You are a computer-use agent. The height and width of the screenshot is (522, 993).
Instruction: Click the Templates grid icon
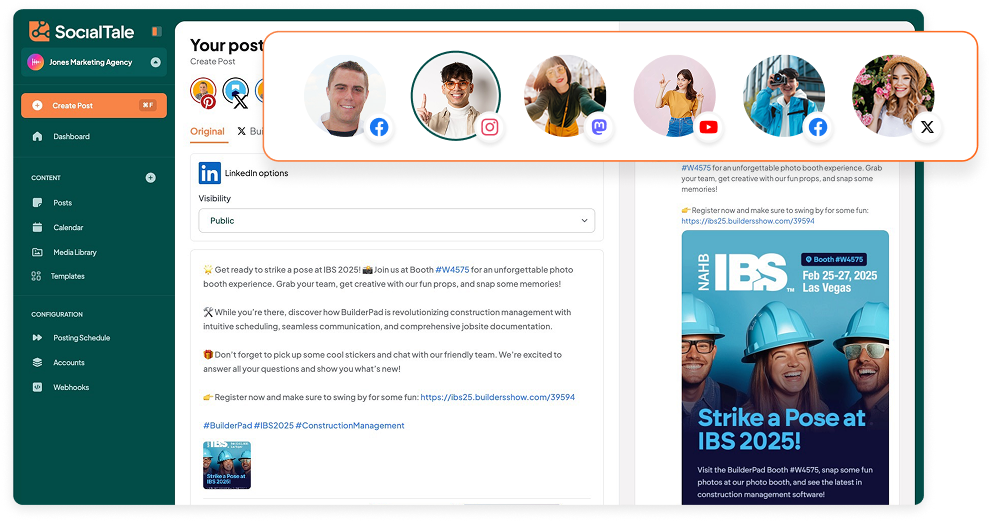tap(36, 276)
